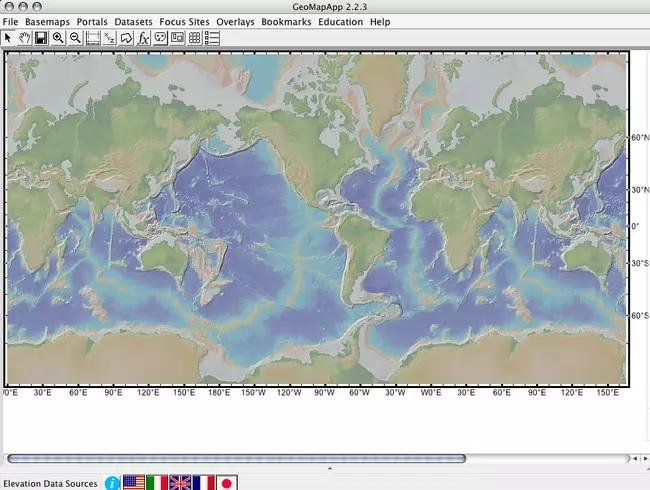650x490 pixels.
Task: Click the French flag icon
Action: [x=204, y=483]
